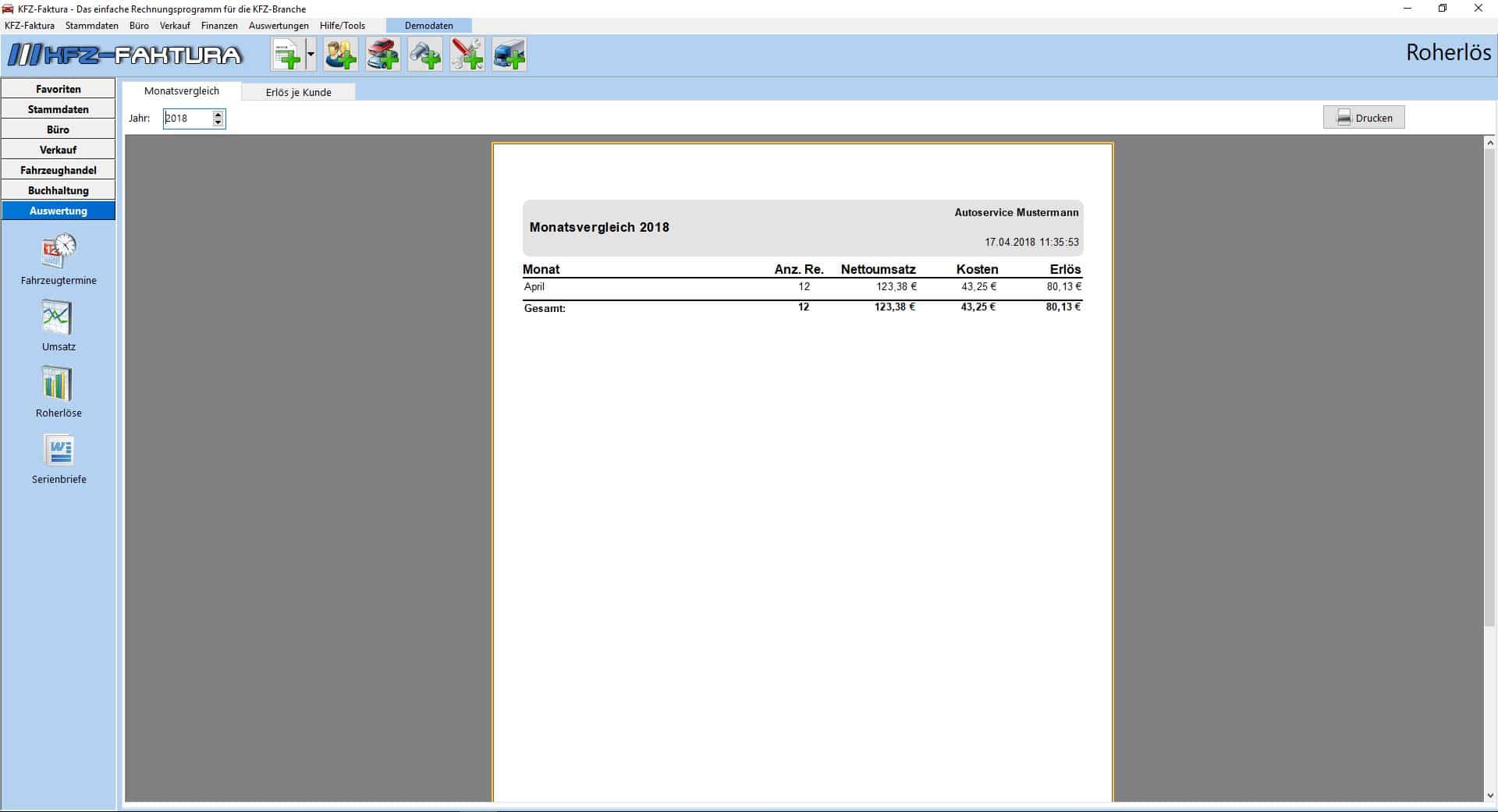This screenshot has width=1498, height=812.
Task: Add a new supplier via truck icon
Action: click(509, 55)
